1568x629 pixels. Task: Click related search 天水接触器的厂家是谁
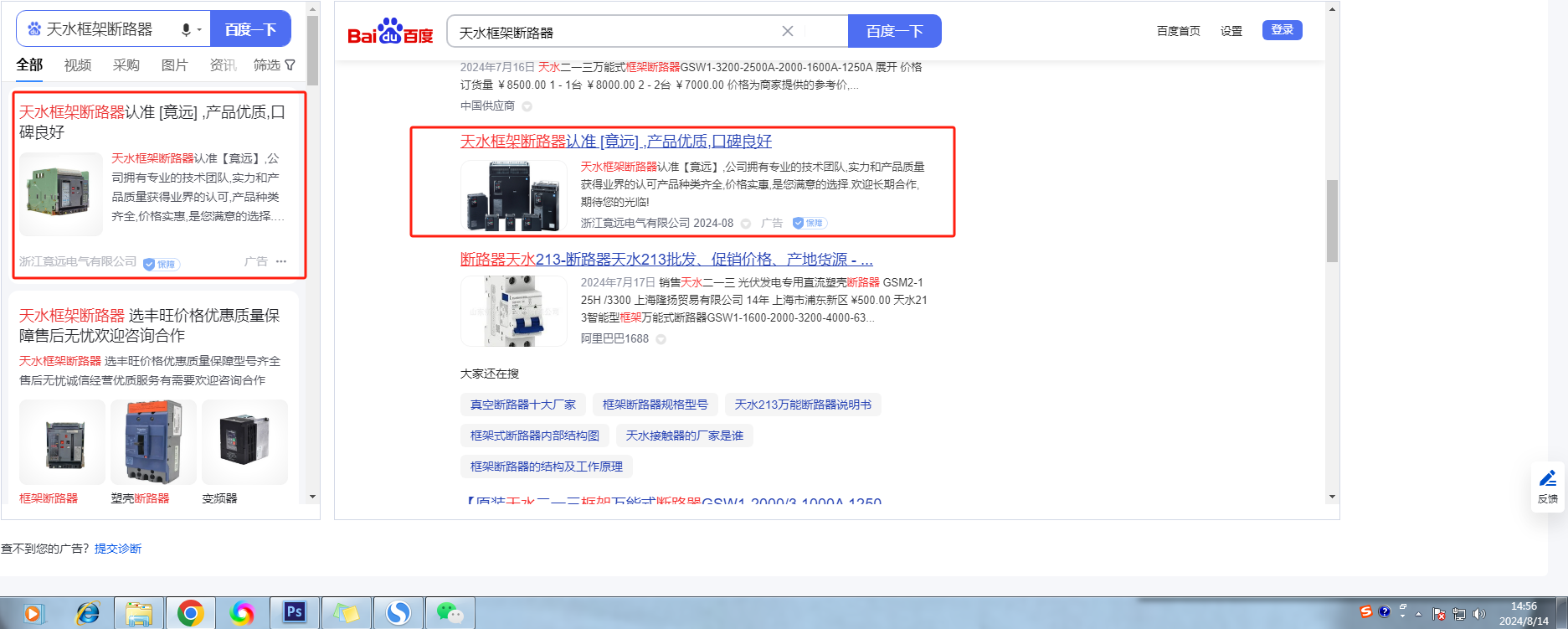pyautogui.click(x=685, y=436)
